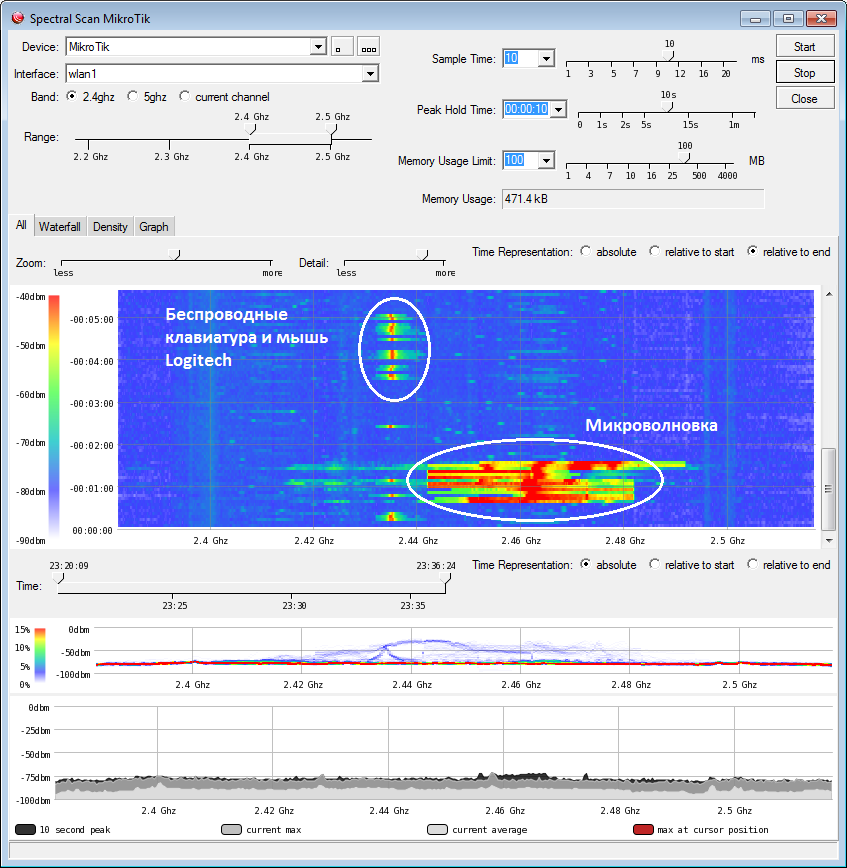Click the scroll up arrow beside the waterfall

point(828,296)
